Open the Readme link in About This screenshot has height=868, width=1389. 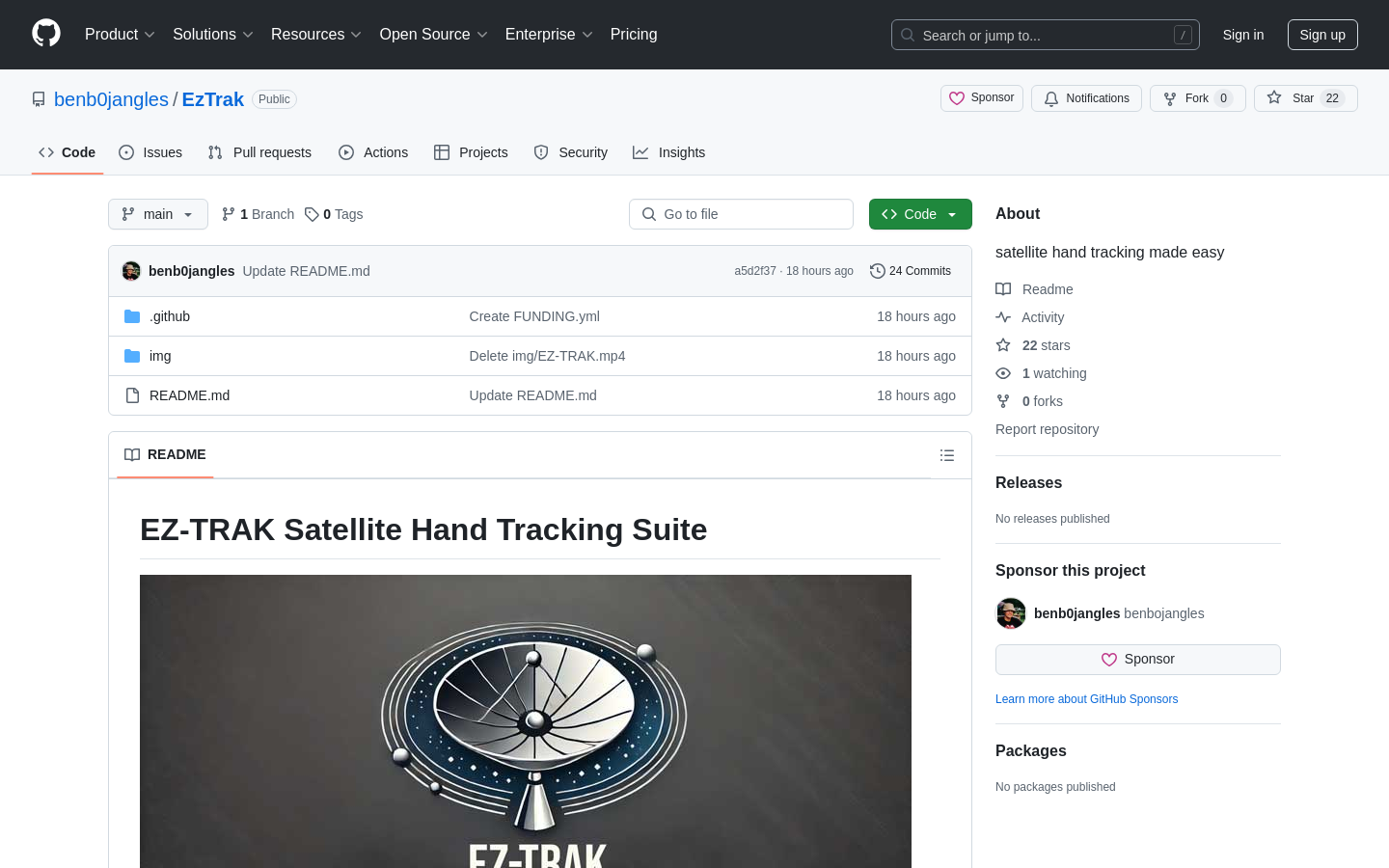click(x=1034, y=289)
